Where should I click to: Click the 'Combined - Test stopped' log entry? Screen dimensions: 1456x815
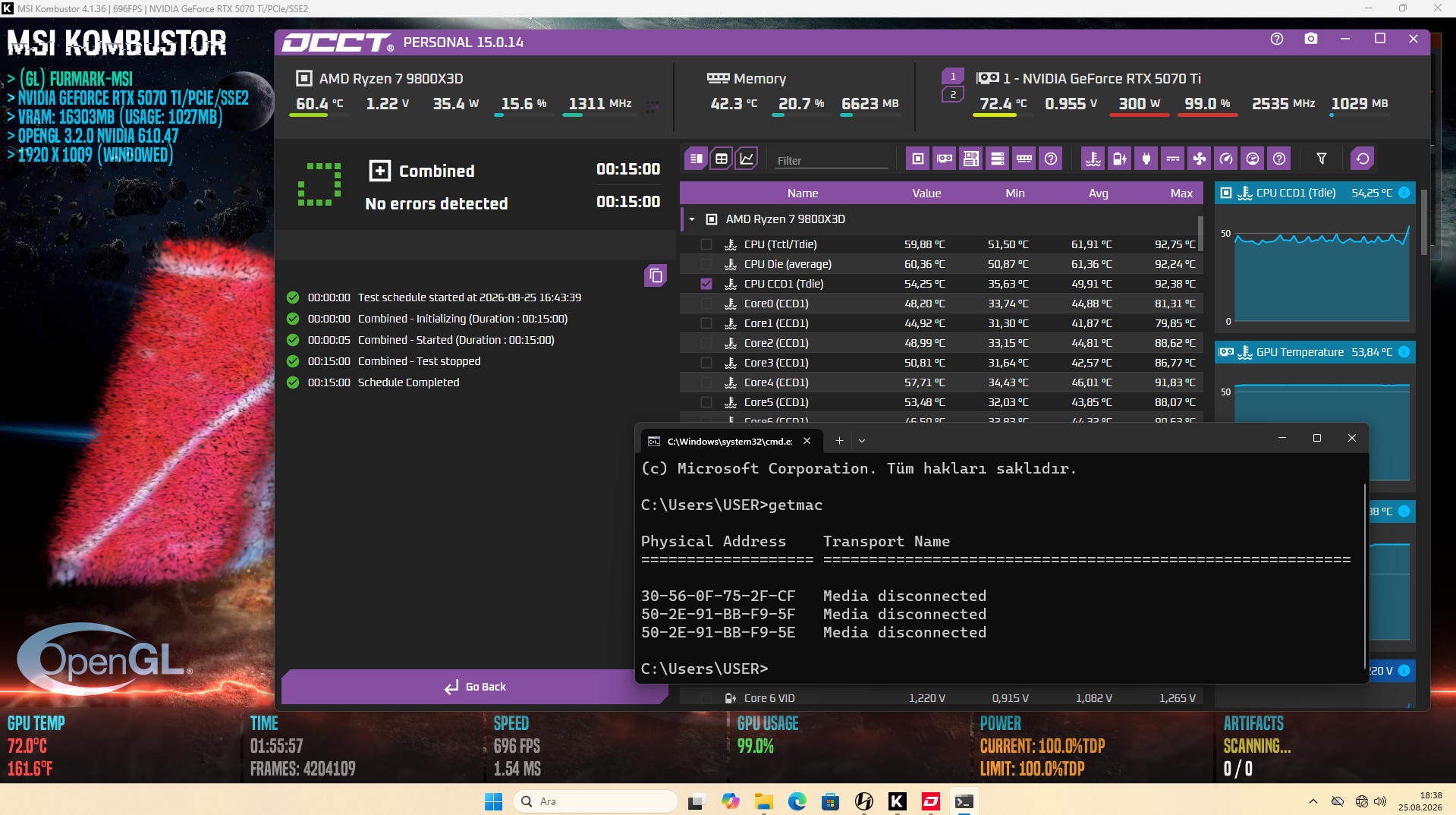[x=419, y=361]
